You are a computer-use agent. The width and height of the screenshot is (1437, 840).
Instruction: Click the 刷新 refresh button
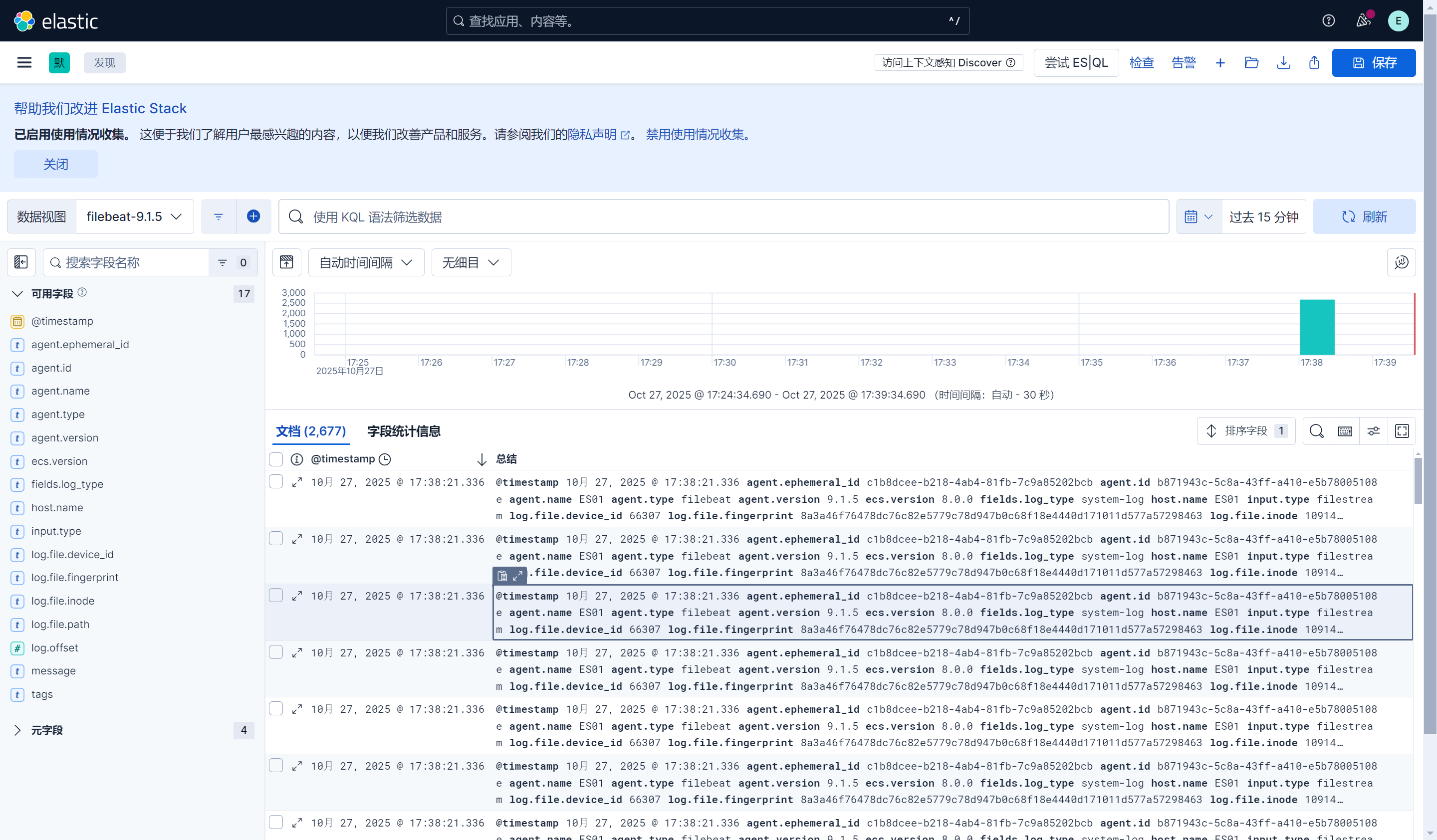(x=1364, y=216)
